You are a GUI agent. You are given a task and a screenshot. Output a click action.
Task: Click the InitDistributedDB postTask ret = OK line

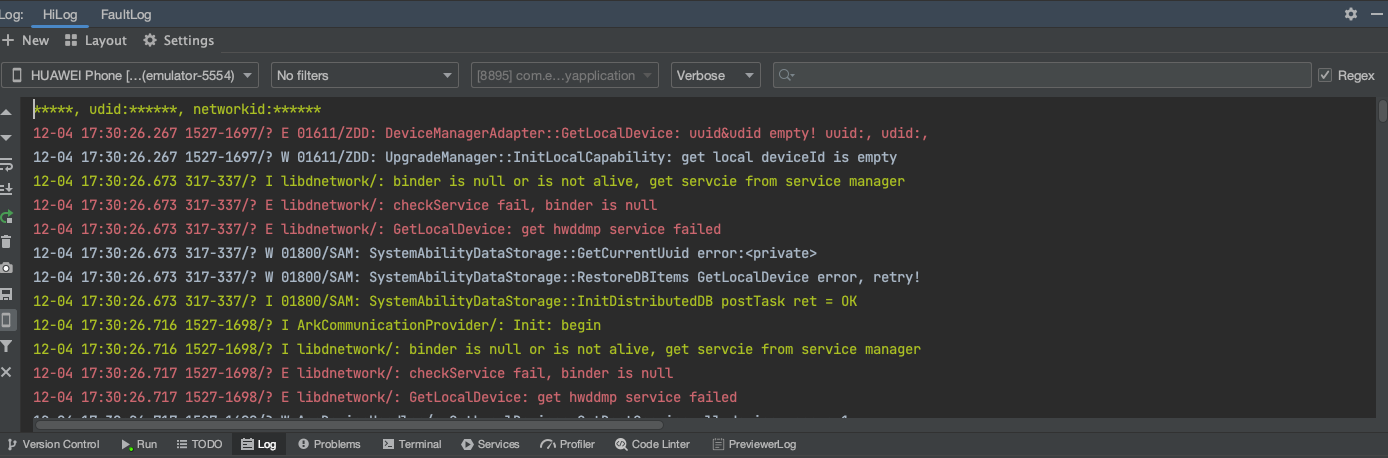click(x=445, y=301)
